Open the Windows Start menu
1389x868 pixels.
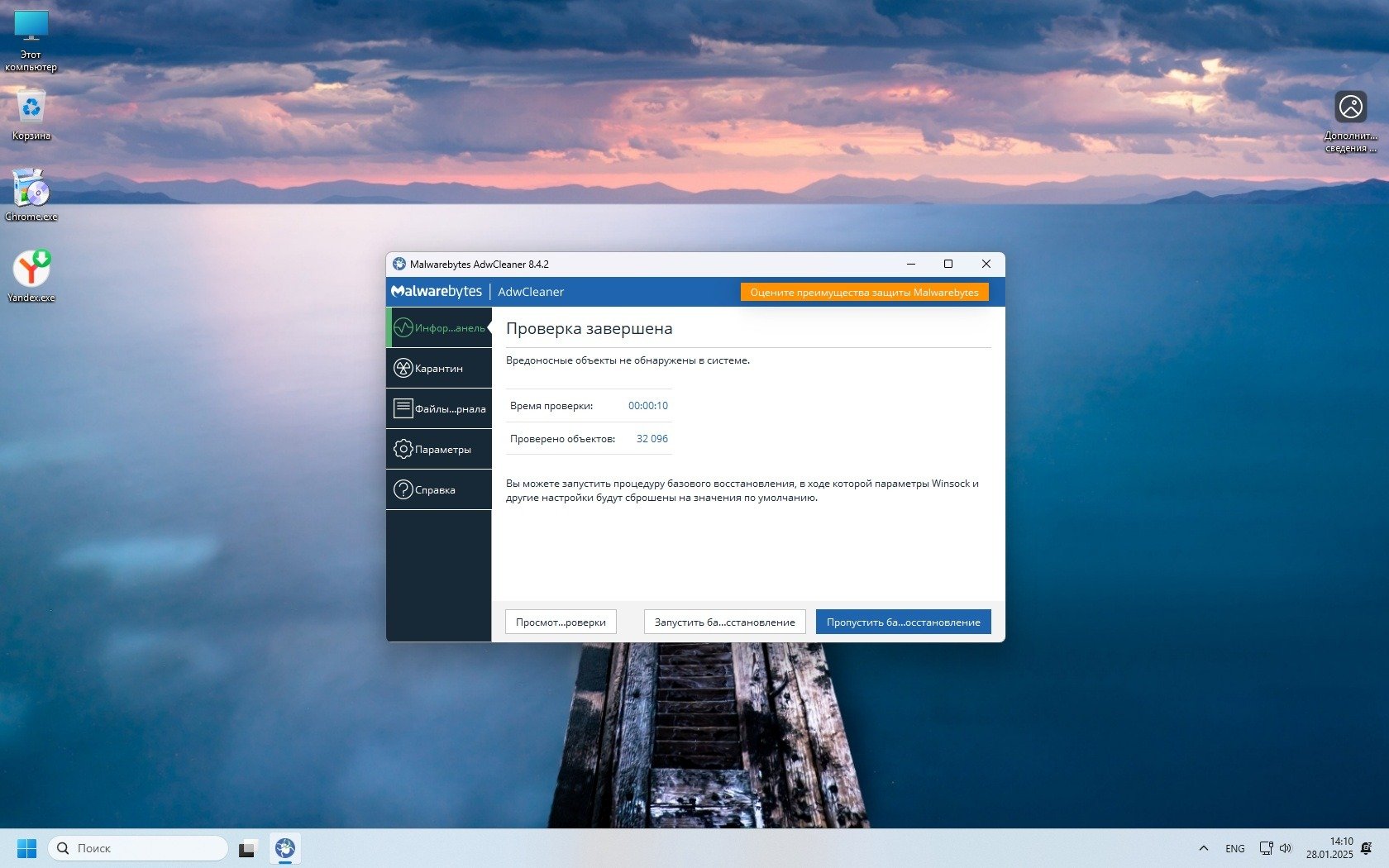[x=26, y=848]
